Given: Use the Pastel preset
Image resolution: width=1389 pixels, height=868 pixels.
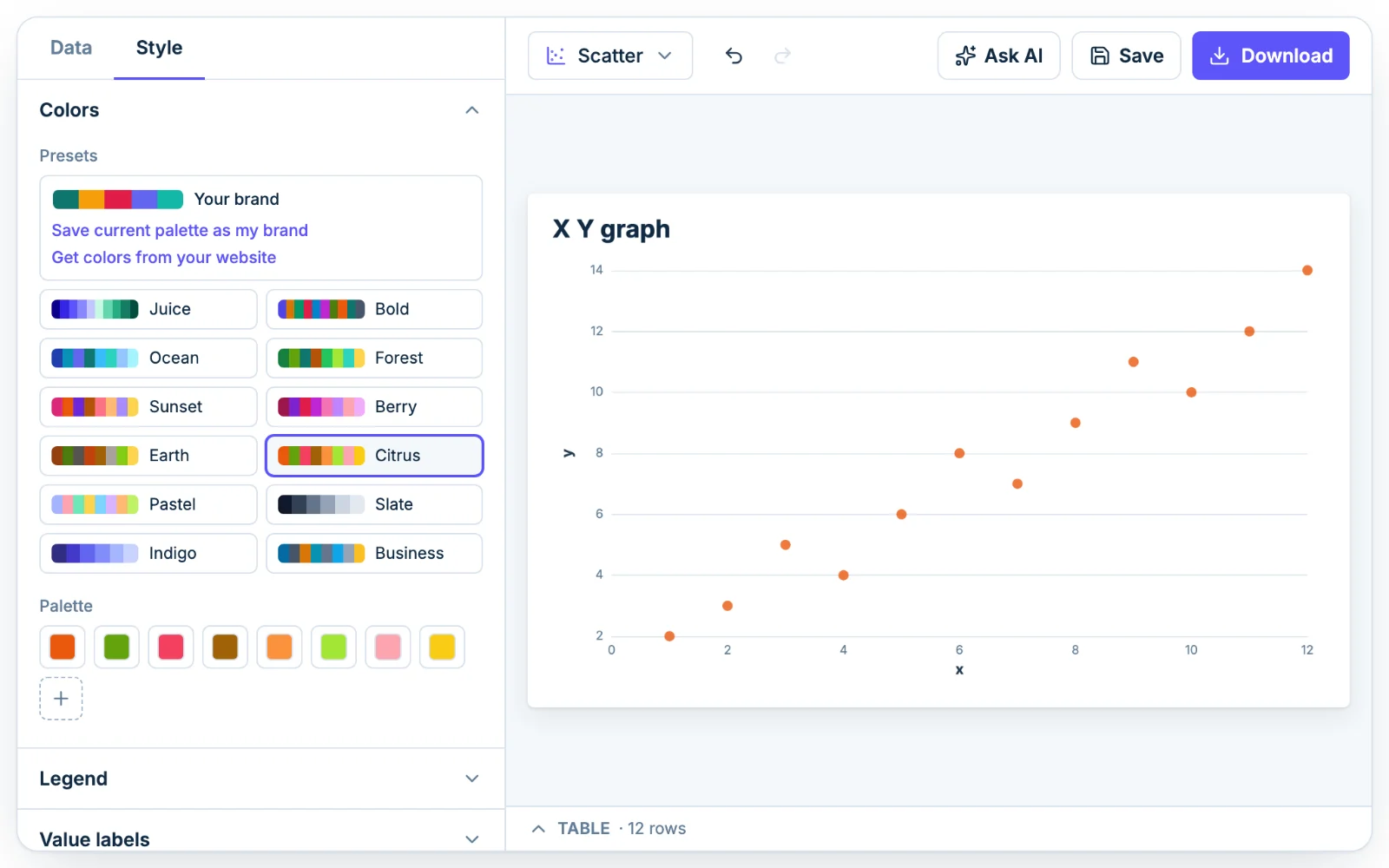Looking at the screenshot, I should click(148, 504).
